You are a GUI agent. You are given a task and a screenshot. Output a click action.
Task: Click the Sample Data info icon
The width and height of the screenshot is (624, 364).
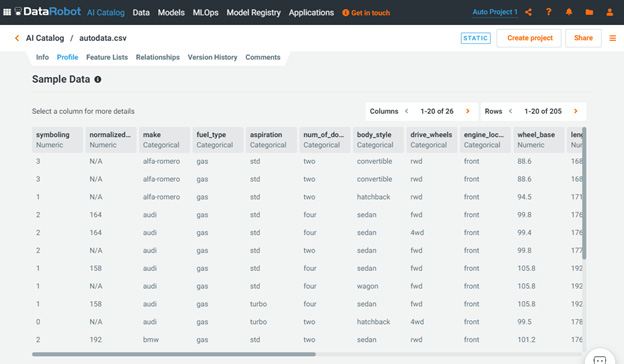(98, 80)
